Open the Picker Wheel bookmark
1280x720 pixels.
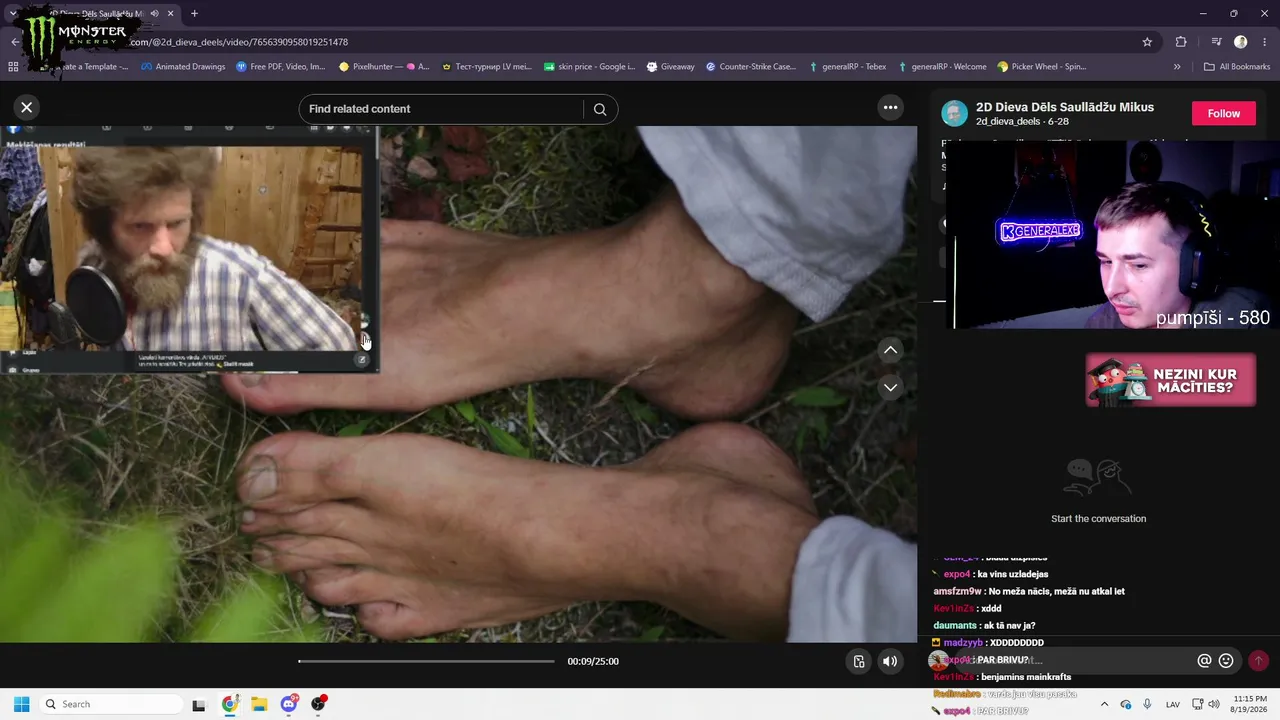point(1042,67)
